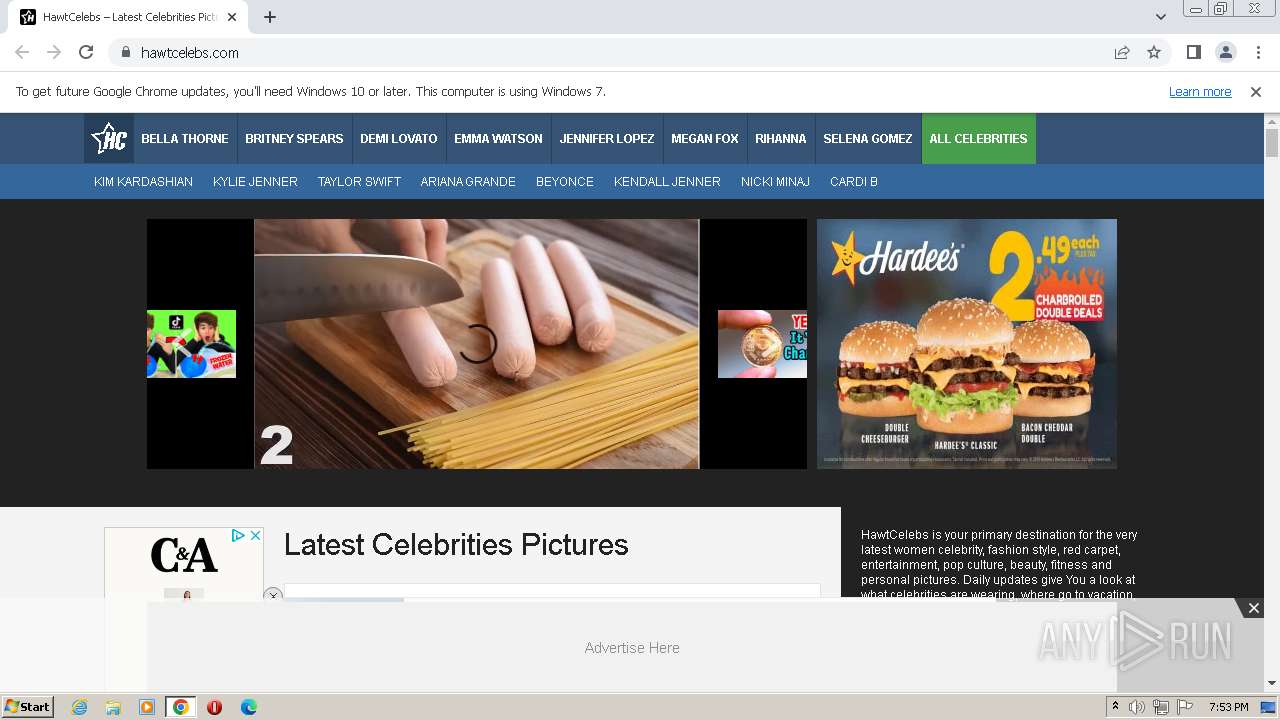Launch Microsoft Edge from the taskbar
Image resolution: width=1280 pixels, height=720 pixels.
[x=249, y=707]
